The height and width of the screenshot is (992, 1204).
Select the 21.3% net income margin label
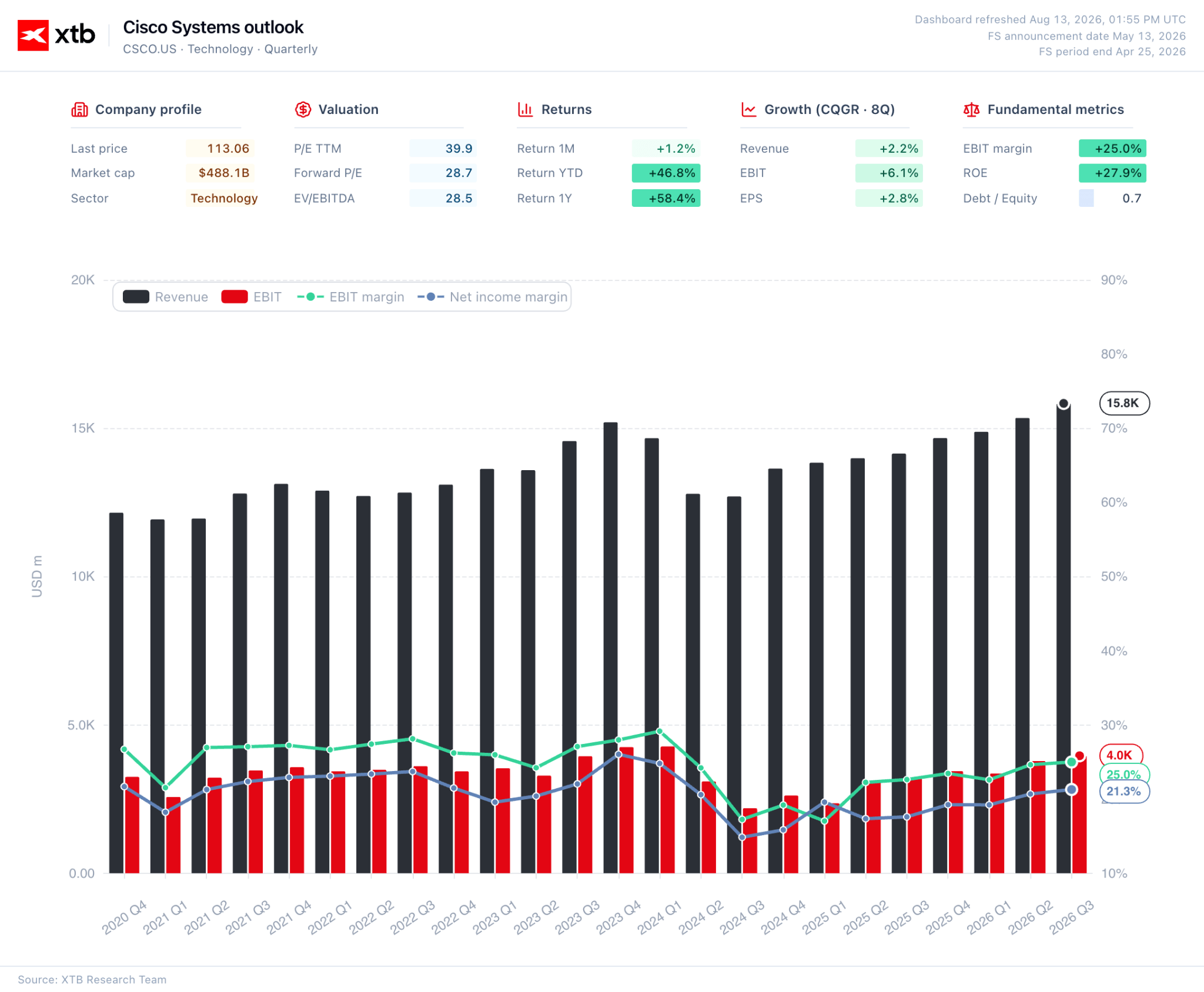click(x=1124, y=792)
